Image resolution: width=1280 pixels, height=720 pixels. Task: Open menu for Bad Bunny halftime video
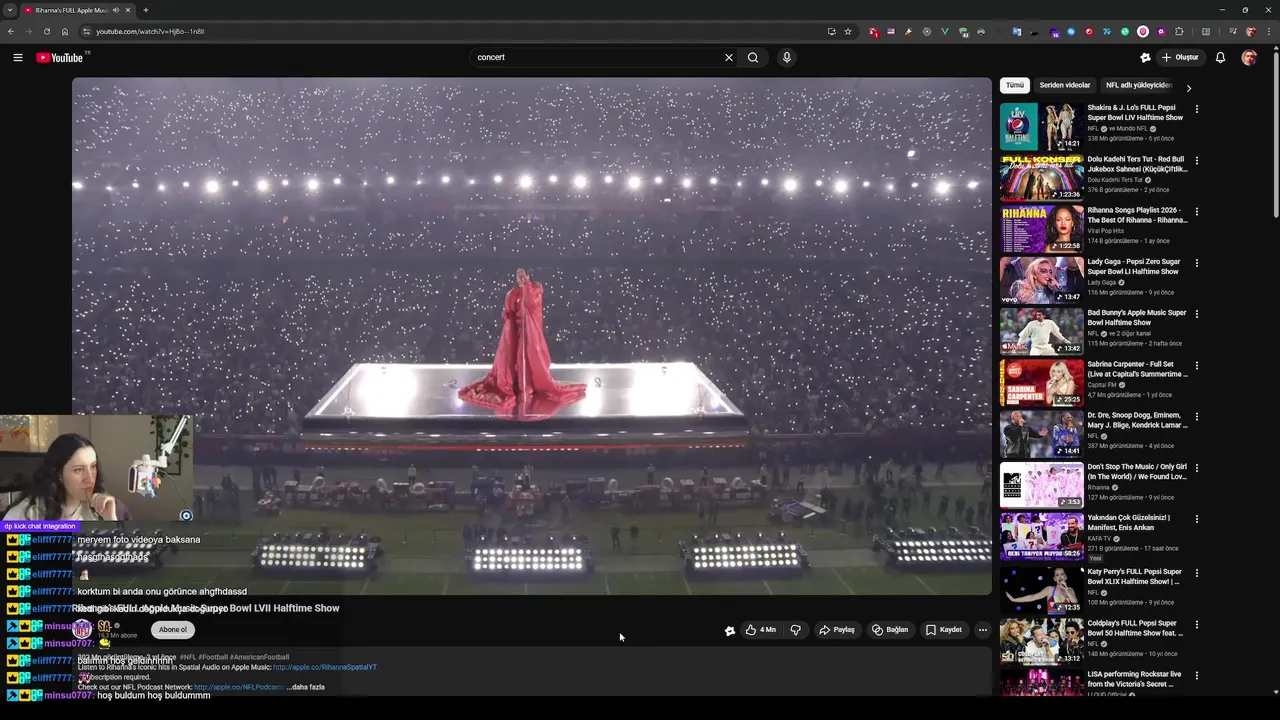tap(1197, 314)
